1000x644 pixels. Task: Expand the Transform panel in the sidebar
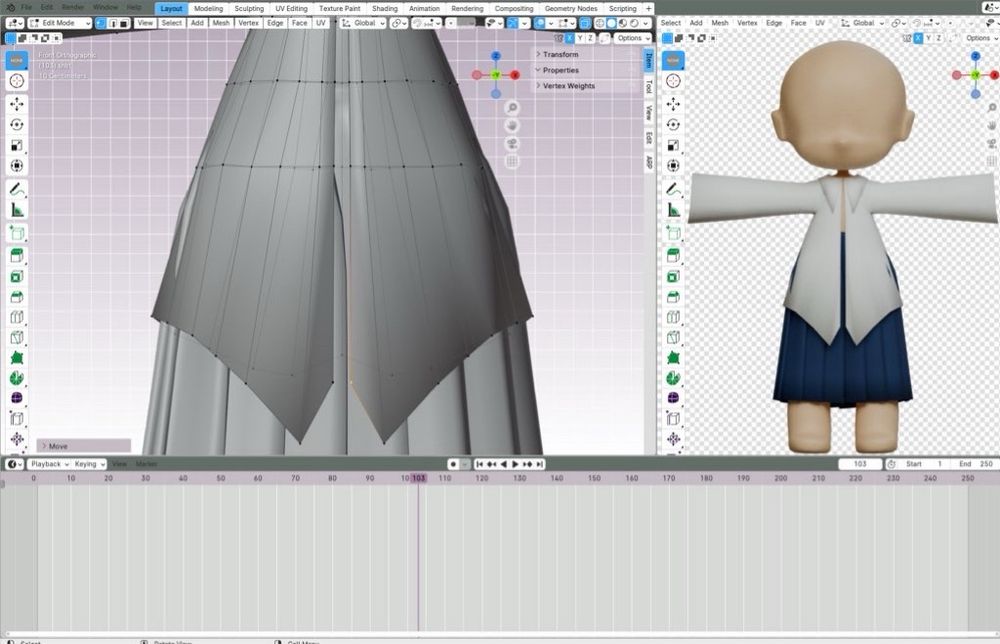pyautogui.click(x=560, y=55)
